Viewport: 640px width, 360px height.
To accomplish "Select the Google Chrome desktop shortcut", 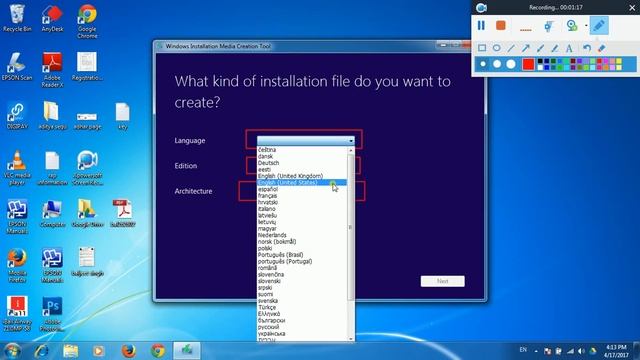I will click(x=87, y=22).
